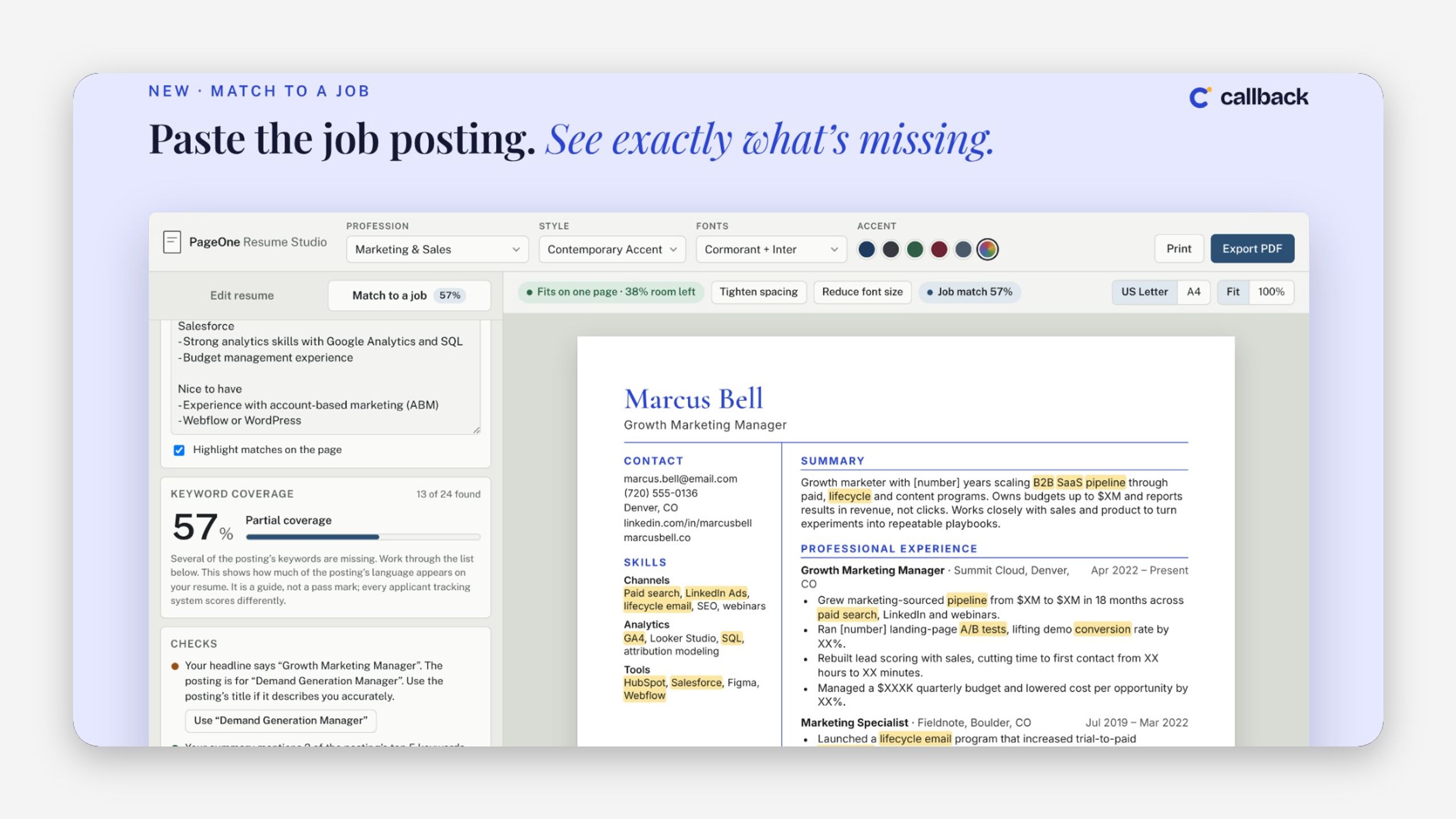Click the job posting textarea resize handle
Screen dimensions: 1456x819
point(477,430)
